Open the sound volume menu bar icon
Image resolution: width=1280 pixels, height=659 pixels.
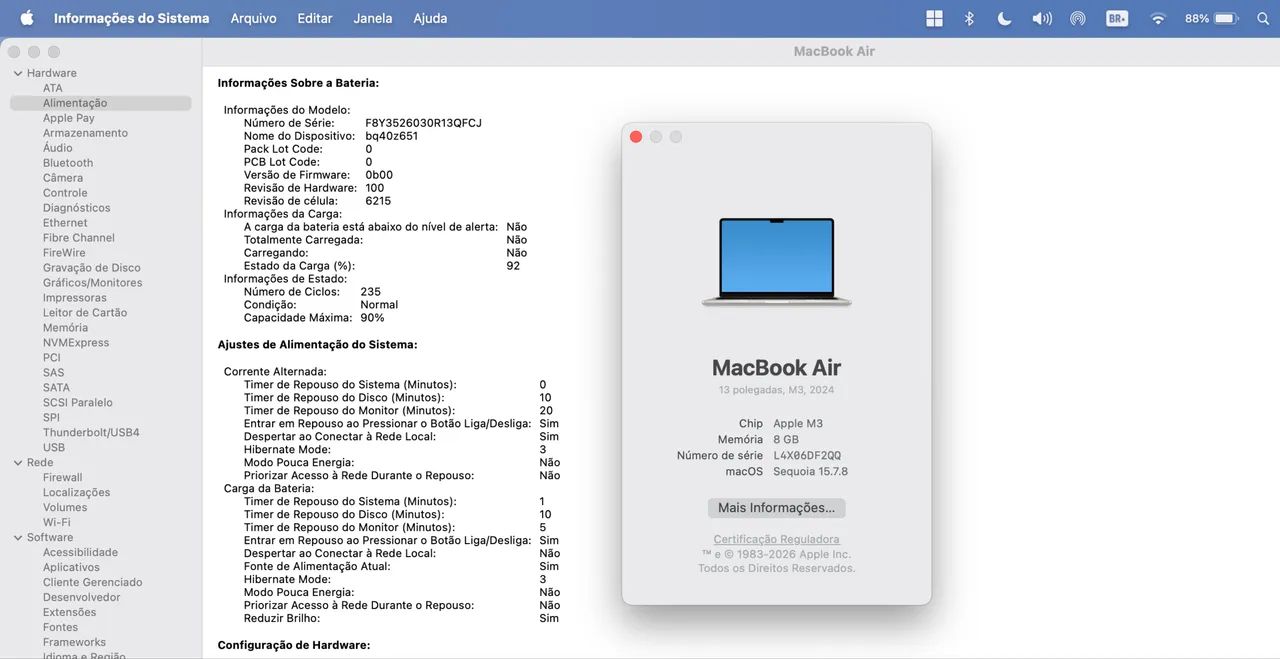click(x=1041, y=18)
